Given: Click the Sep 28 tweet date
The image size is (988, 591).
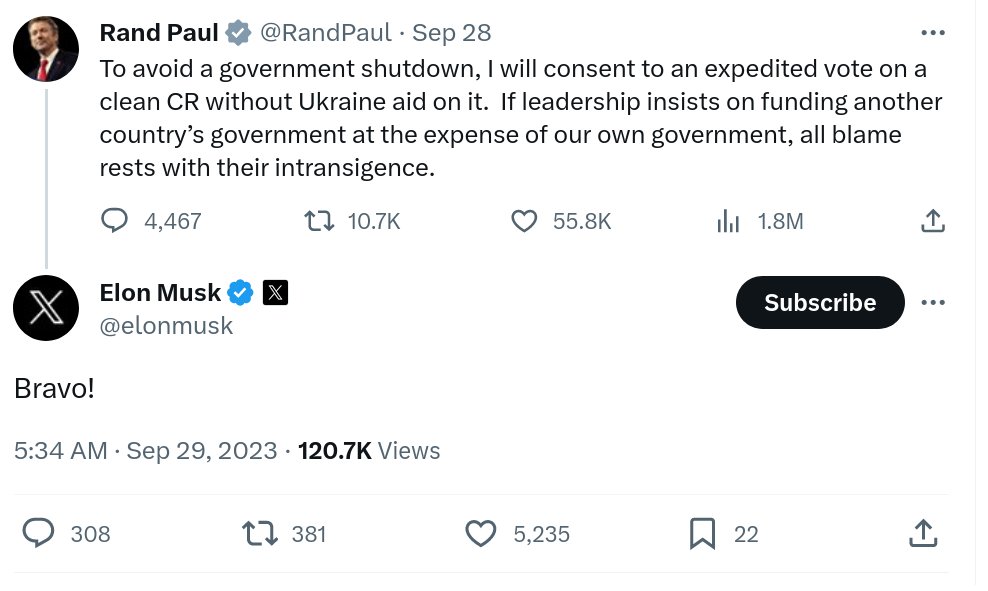Looking at the screenshot, I should (452, 33).
